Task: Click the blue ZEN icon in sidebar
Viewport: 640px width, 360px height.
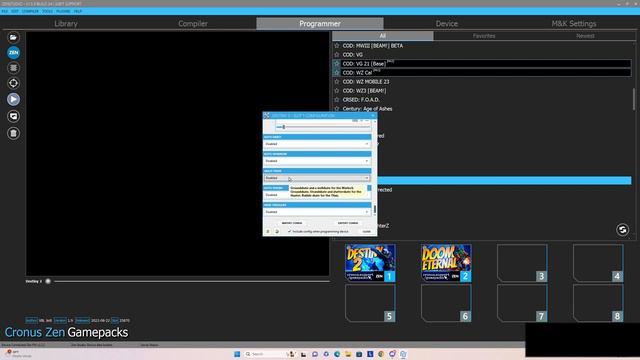Action: pos(13,53)
